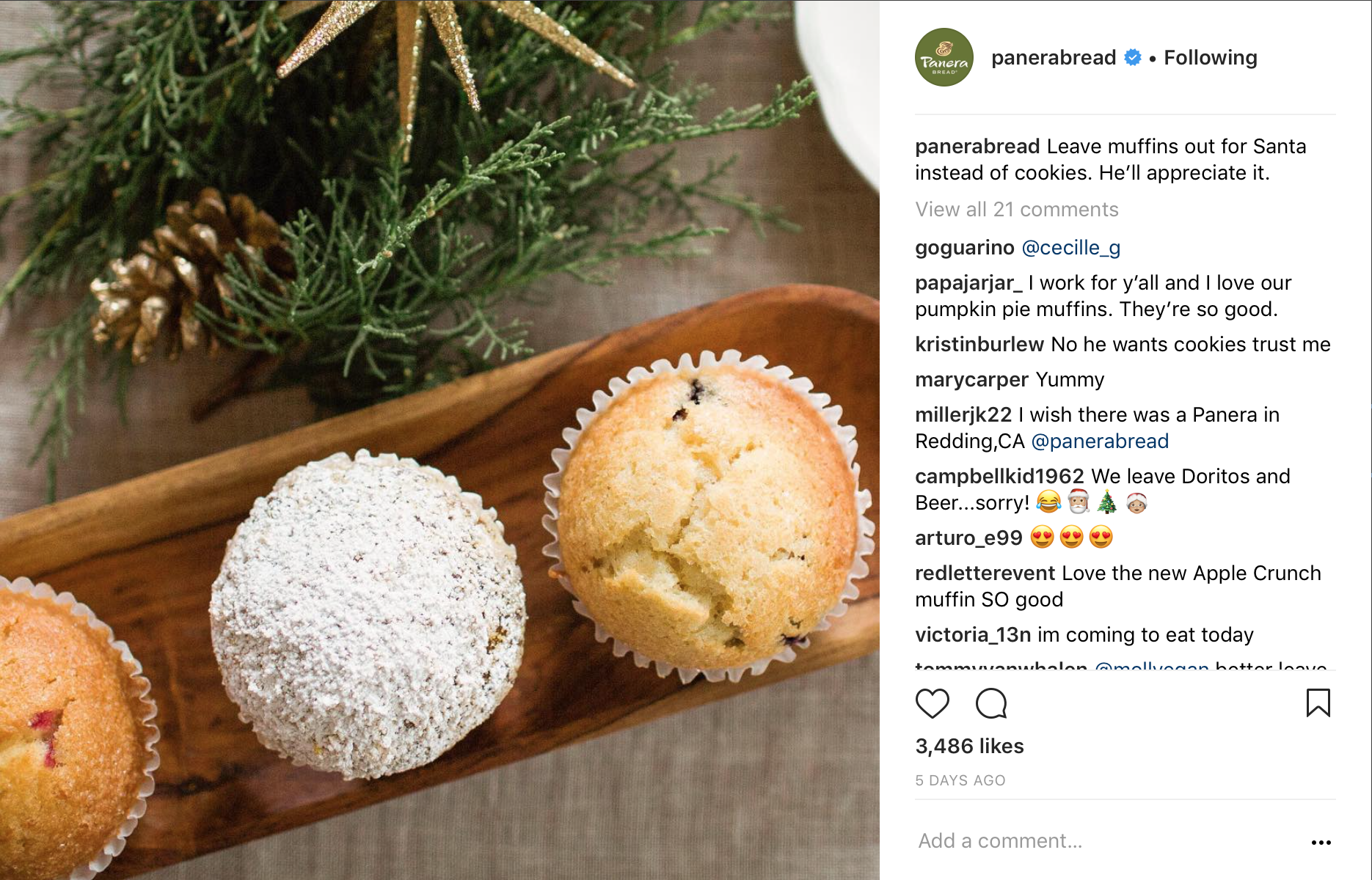Click the muffins post photo
The image size is (1372, 880).
439,440
